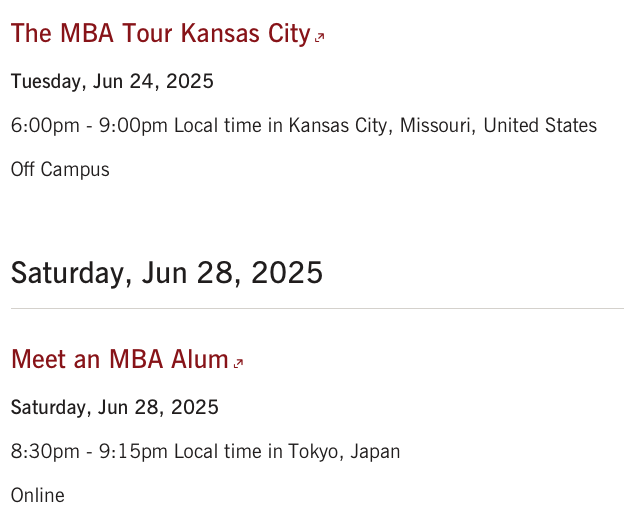Click external-link arrow icon beside MBA Alum title
Viewport: 624px width, 525px height.
pos(238,363)
